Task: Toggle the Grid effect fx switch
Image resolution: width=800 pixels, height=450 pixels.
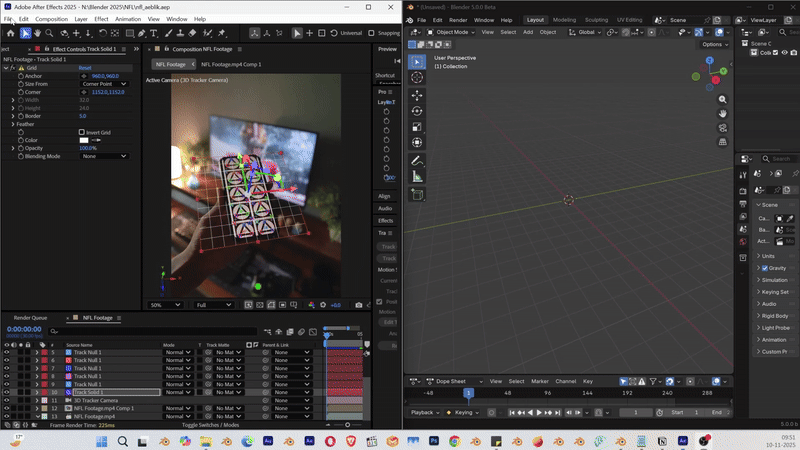Action: [13, 68]
